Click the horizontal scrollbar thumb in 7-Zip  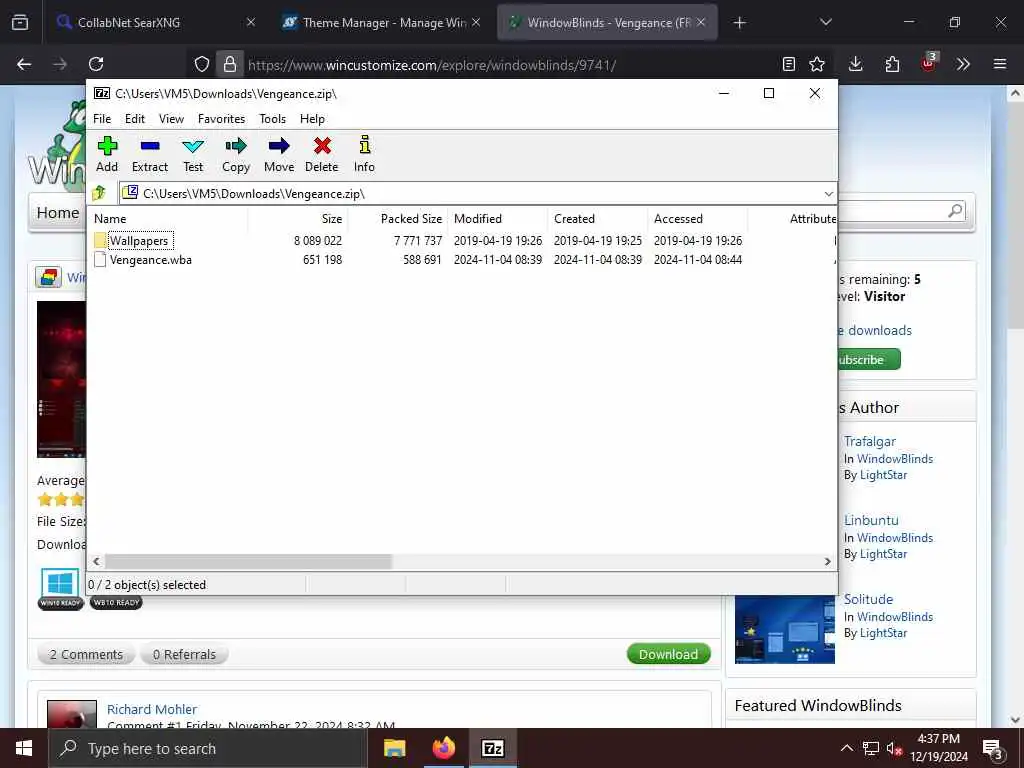pyautogui.click(x=248, y=562)
